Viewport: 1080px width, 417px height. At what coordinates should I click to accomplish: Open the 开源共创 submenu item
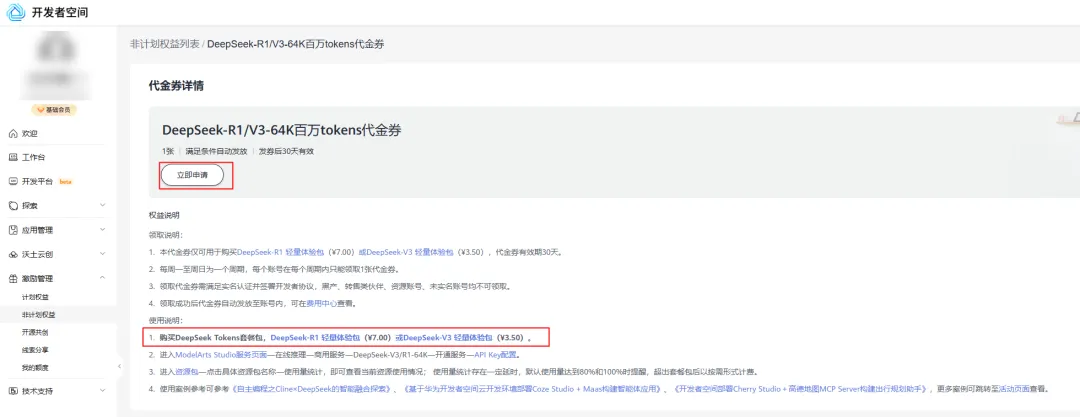pos(35,332)
